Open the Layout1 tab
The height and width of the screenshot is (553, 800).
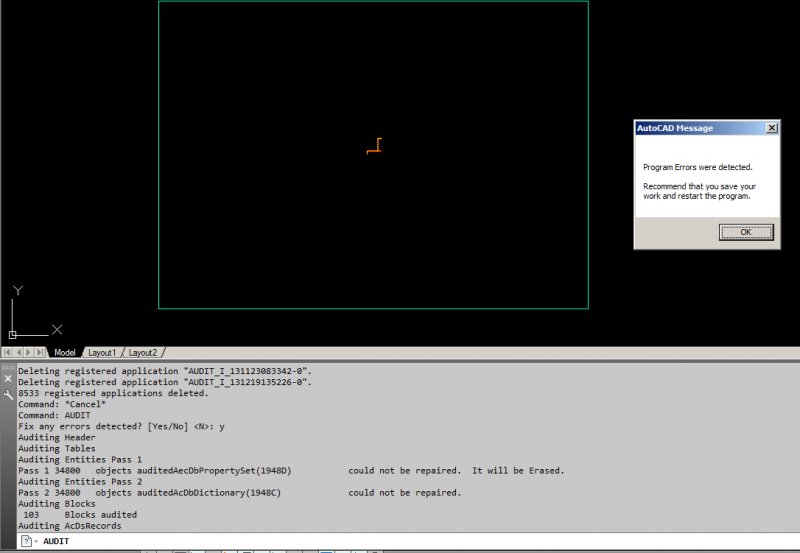(x=102, y=353)
